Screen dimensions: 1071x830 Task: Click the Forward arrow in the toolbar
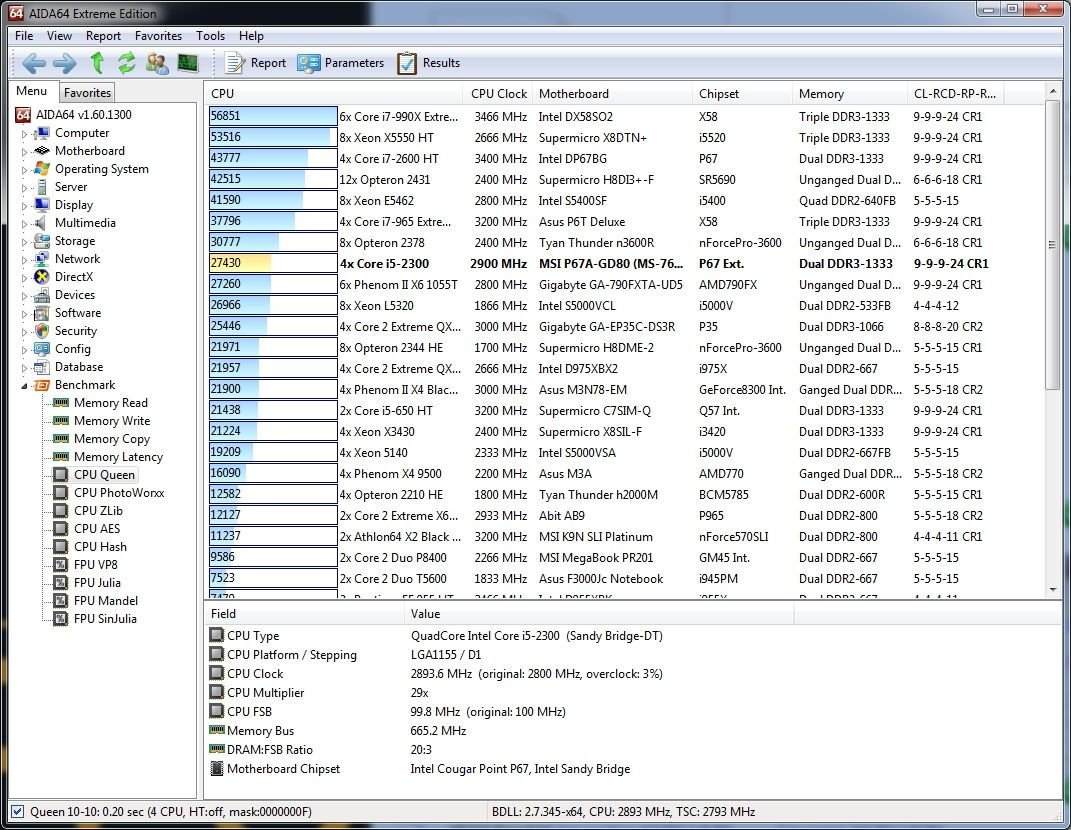(65, 63)
